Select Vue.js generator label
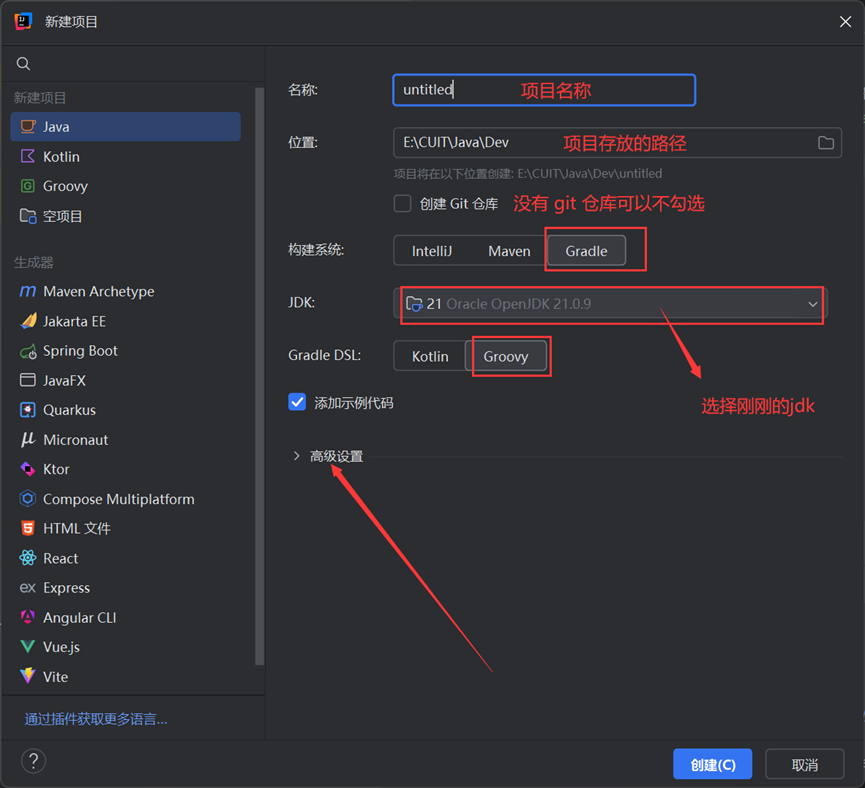Viewport: 865px width, 788px height. click(61, 647)
